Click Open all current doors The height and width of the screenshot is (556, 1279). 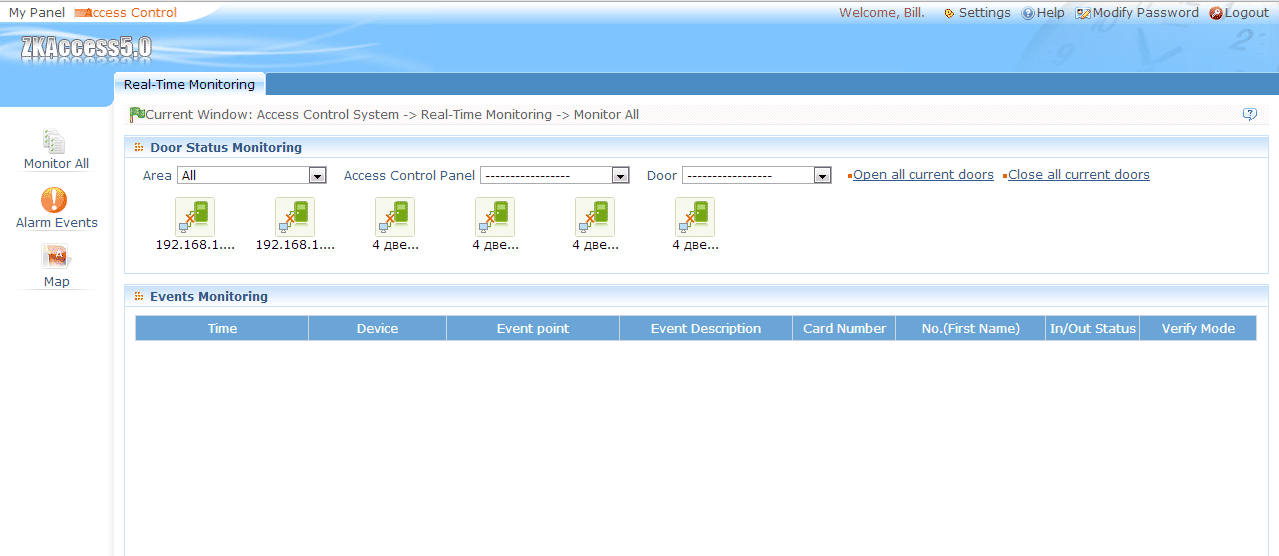coord(923,175)
